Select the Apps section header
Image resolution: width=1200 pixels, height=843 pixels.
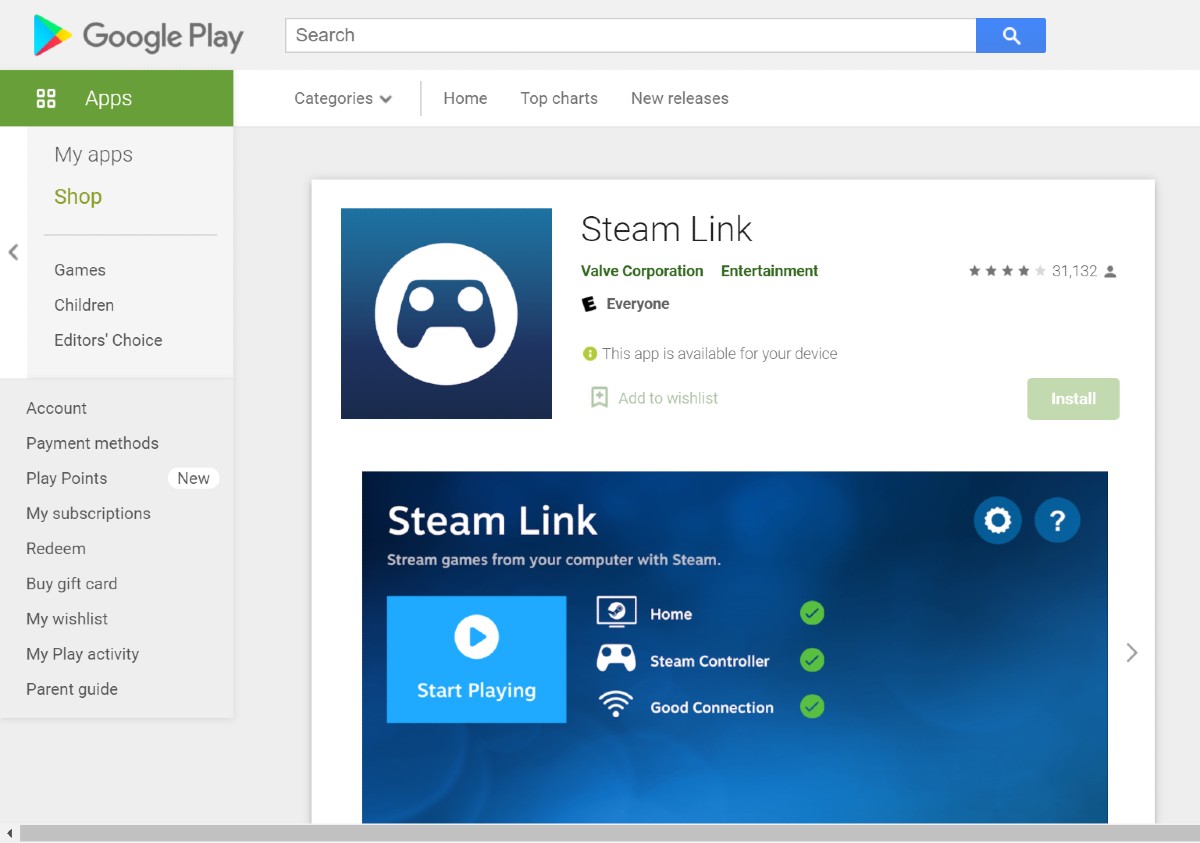coord(117,98)
